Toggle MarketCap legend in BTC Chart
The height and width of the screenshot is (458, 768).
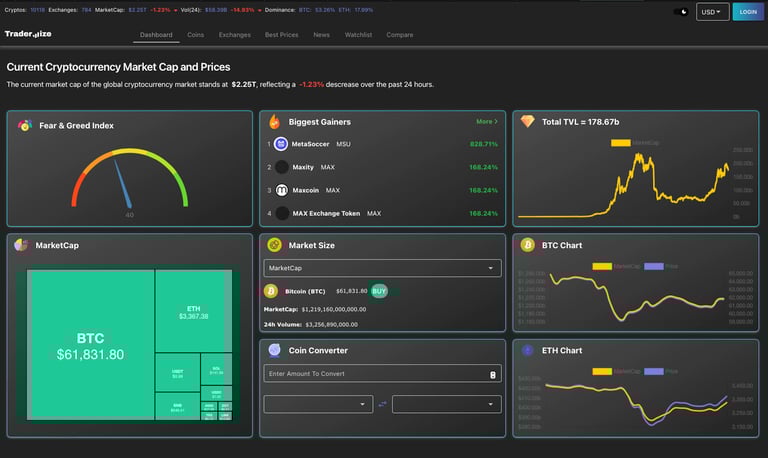(616, 266)
